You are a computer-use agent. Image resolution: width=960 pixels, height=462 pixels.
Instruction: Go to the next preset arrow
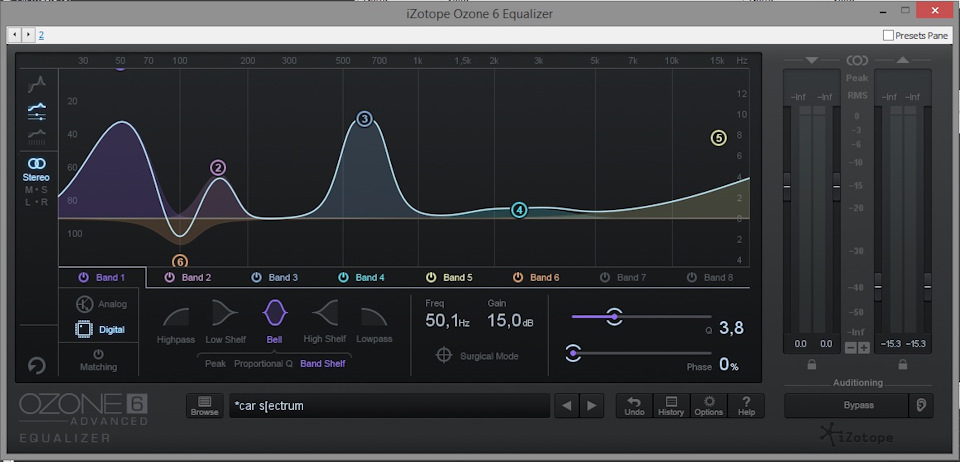[x=593, y=405]
